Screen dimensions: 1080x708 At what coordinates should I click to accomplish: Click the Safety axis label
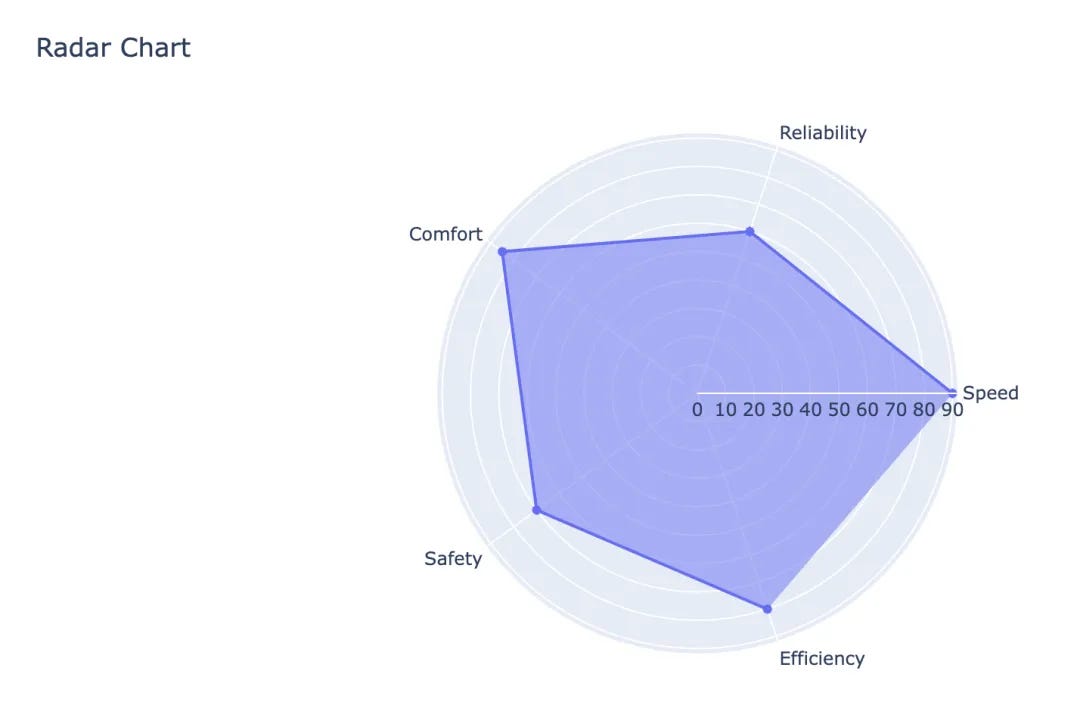click(453, 558)
